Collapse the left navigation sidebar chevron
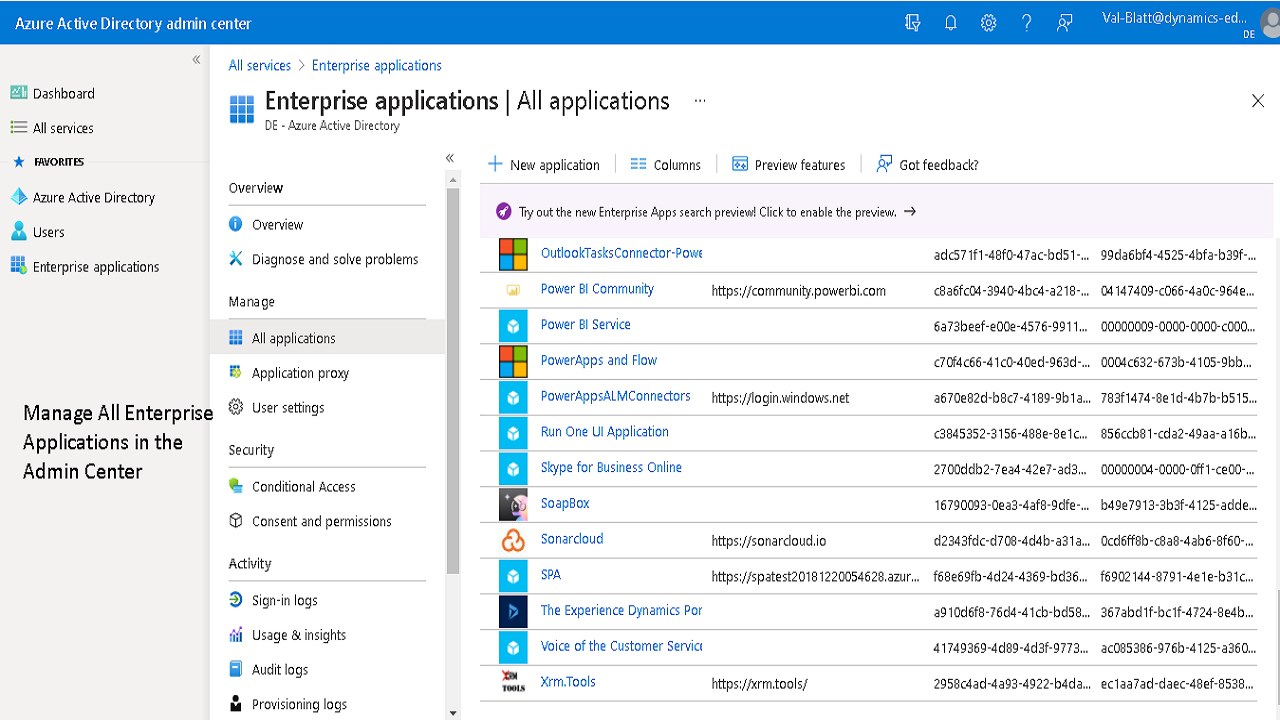The width and height of the screenshot is (1280, 720). coord(196,60)
